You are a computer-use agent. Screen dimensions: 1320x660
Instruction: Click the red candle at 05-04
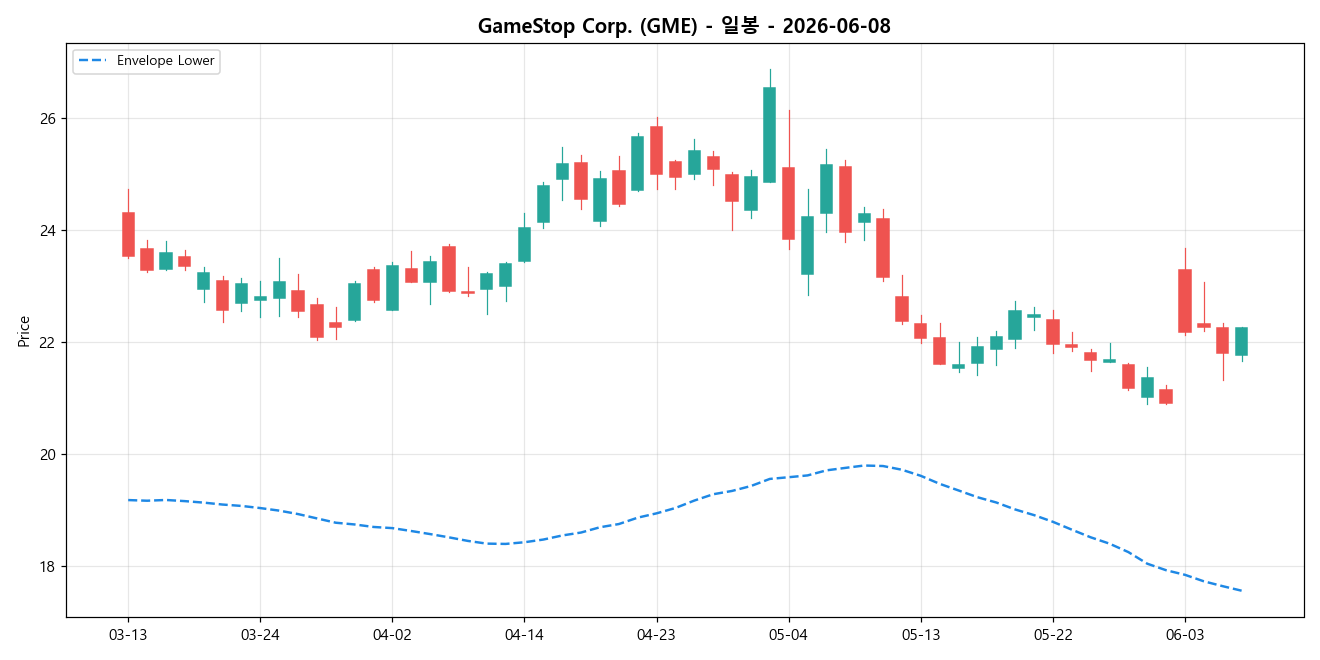click(x=788, y=203)
